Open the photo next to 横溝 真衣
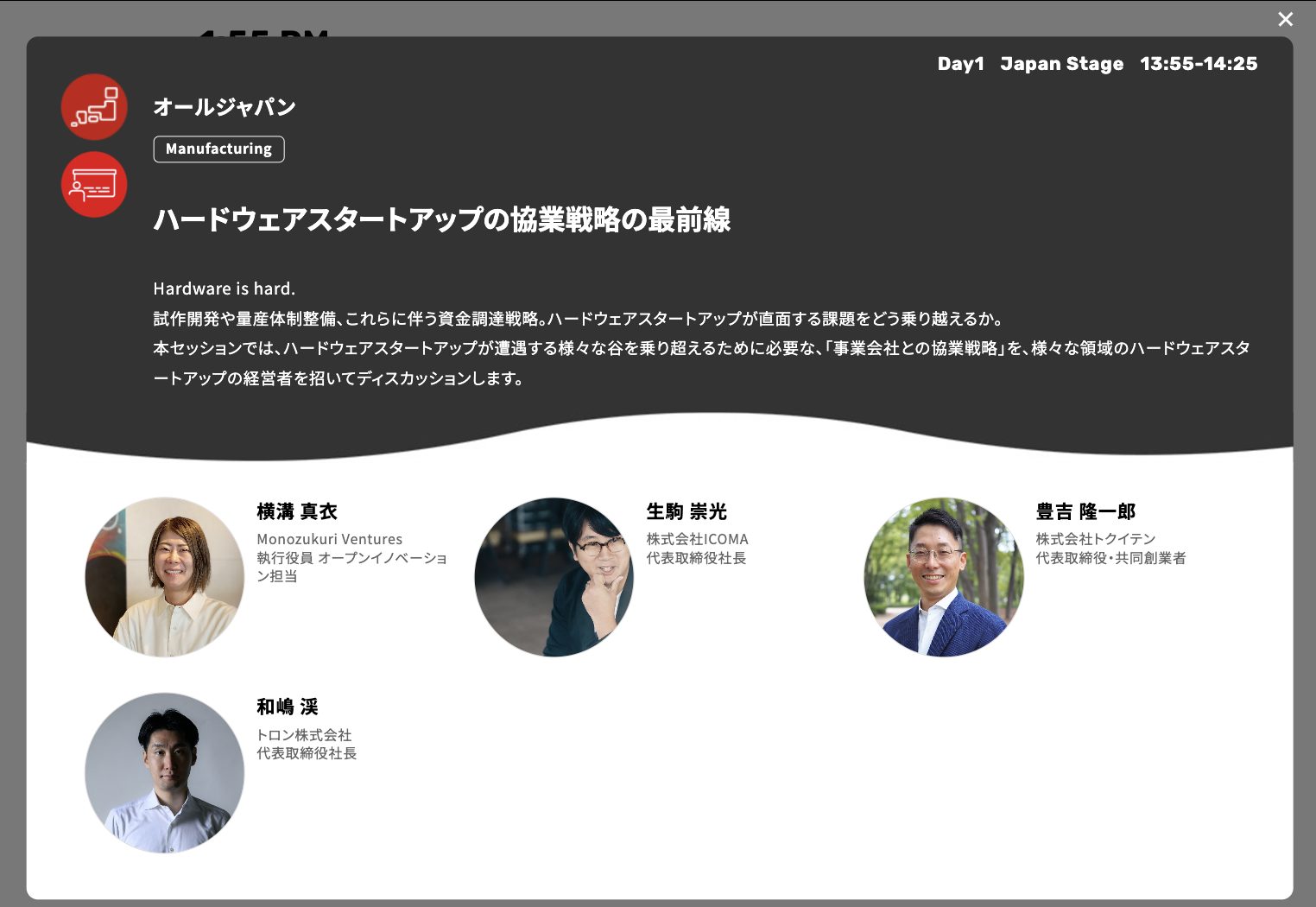1316x907 pixels. (165, 577)
